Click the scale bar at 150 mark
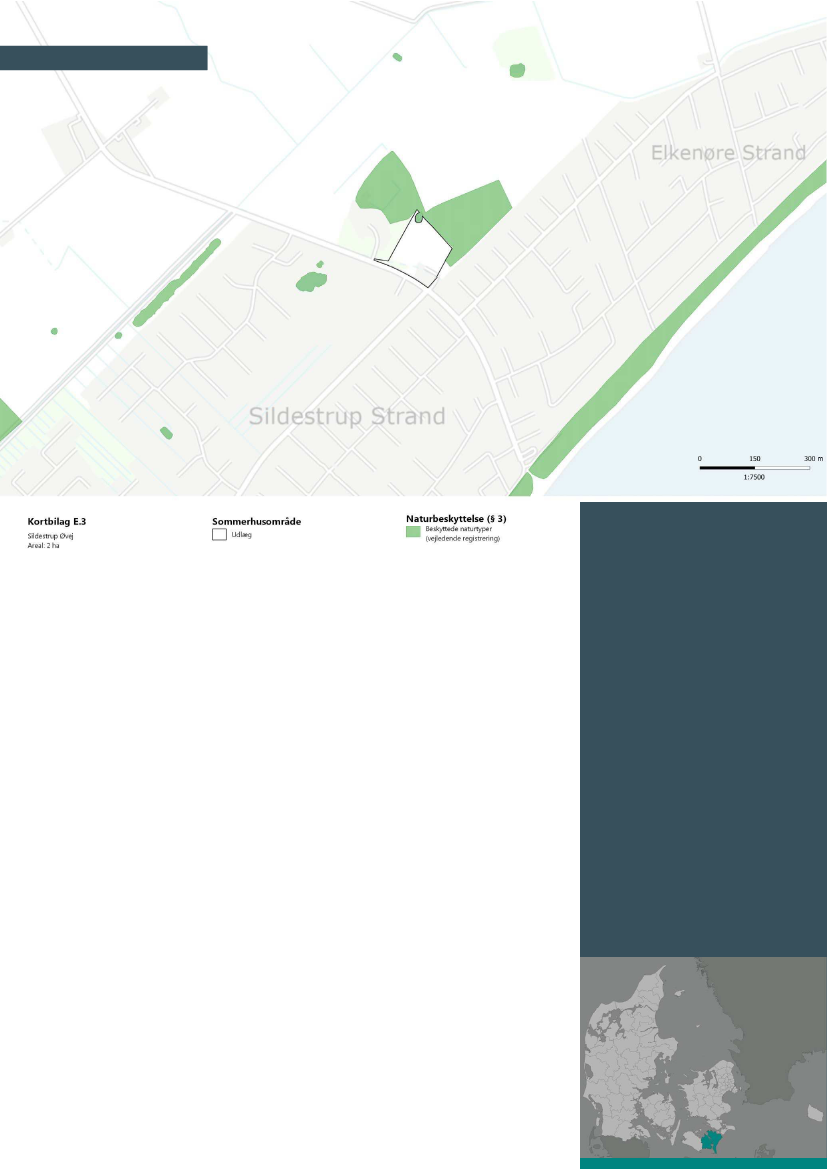Viewport: 827px width, 1169px height. click(x=755, y=467)
